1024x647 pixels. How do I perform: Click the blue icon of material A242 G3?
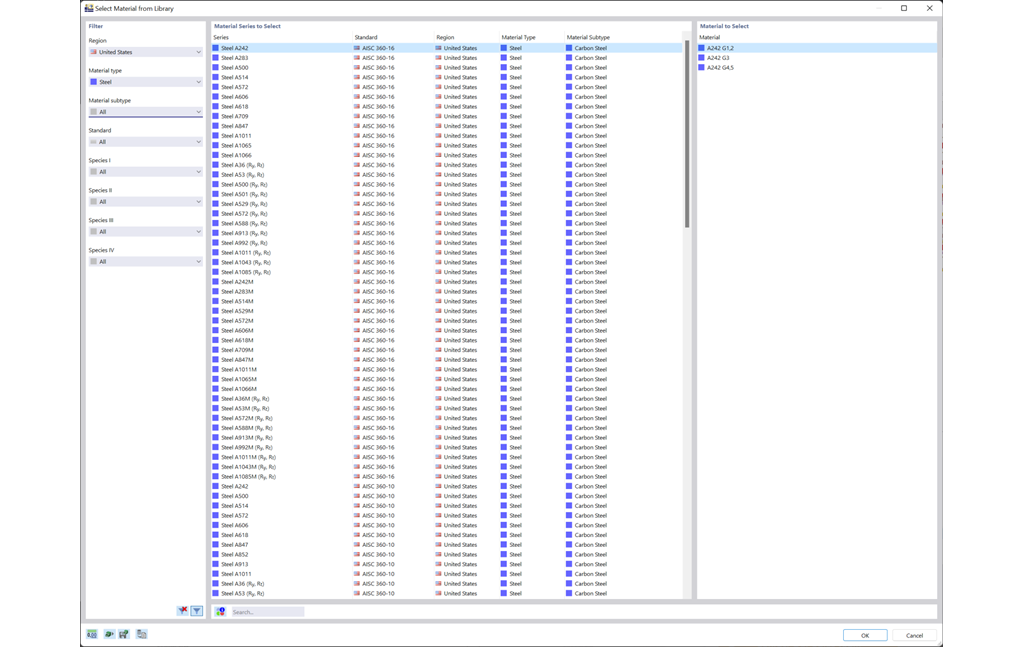click(x=702, y=57)
